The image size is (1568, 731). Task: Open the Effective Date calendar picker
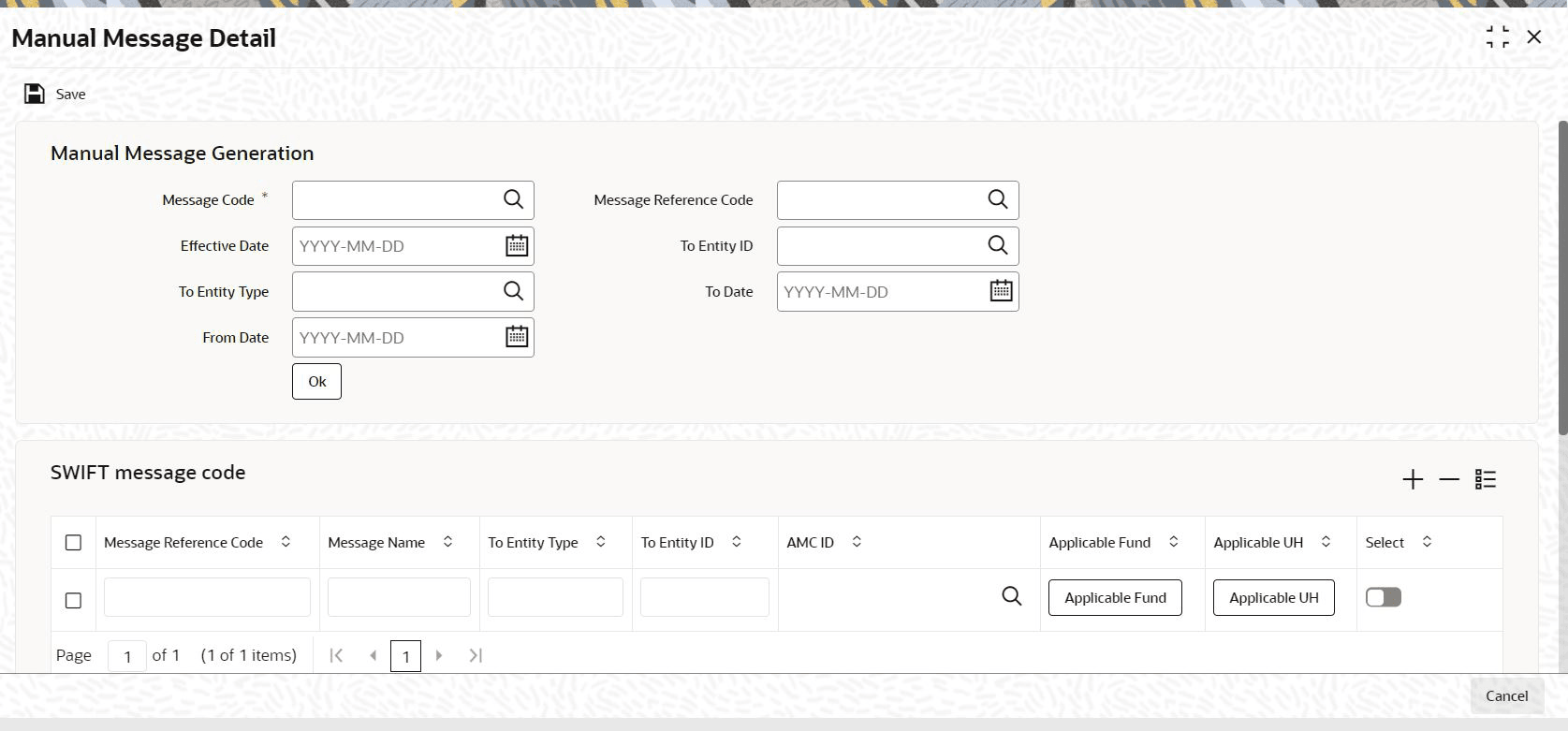tap(517, 245)
